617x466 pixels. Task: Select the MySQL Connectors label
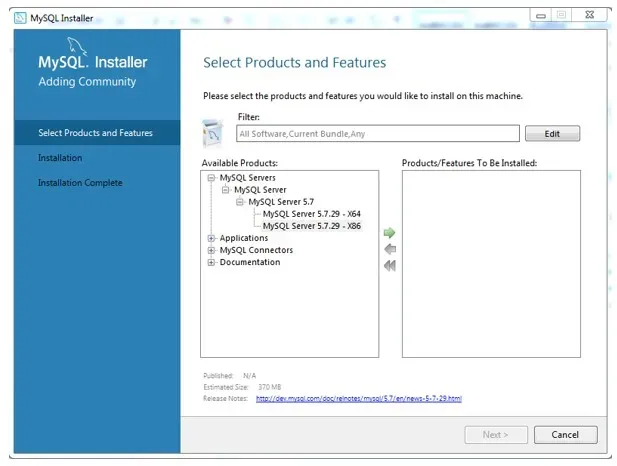coord(256,250)
